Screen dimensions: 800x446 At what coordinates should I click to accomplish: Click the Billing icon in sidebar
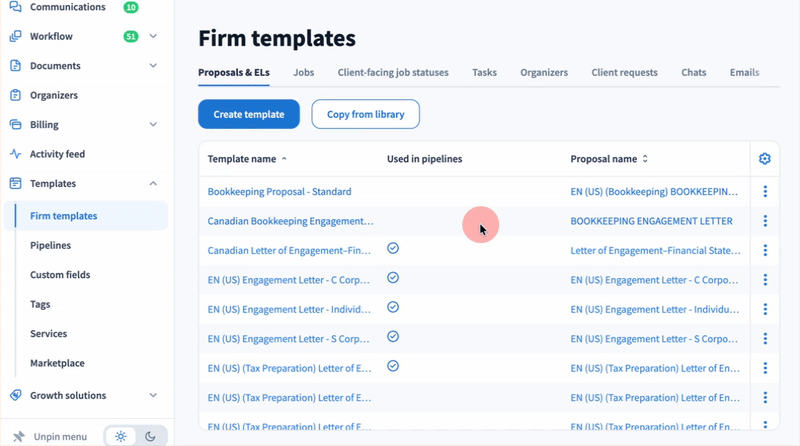tap(15, 125)
